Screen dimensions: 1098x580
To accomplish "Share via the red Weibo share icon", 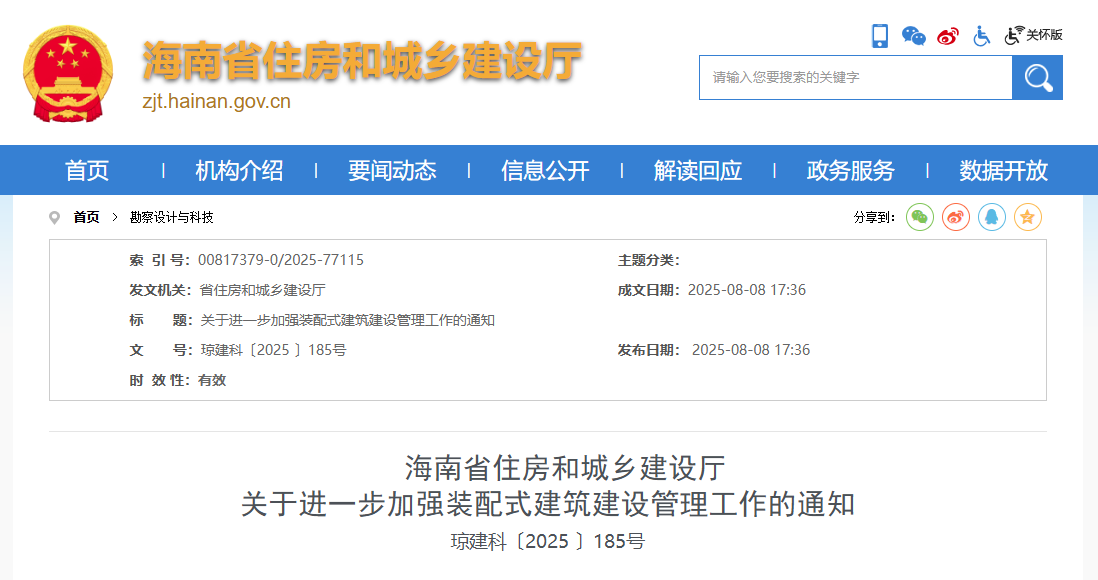I will click(955, 217).
